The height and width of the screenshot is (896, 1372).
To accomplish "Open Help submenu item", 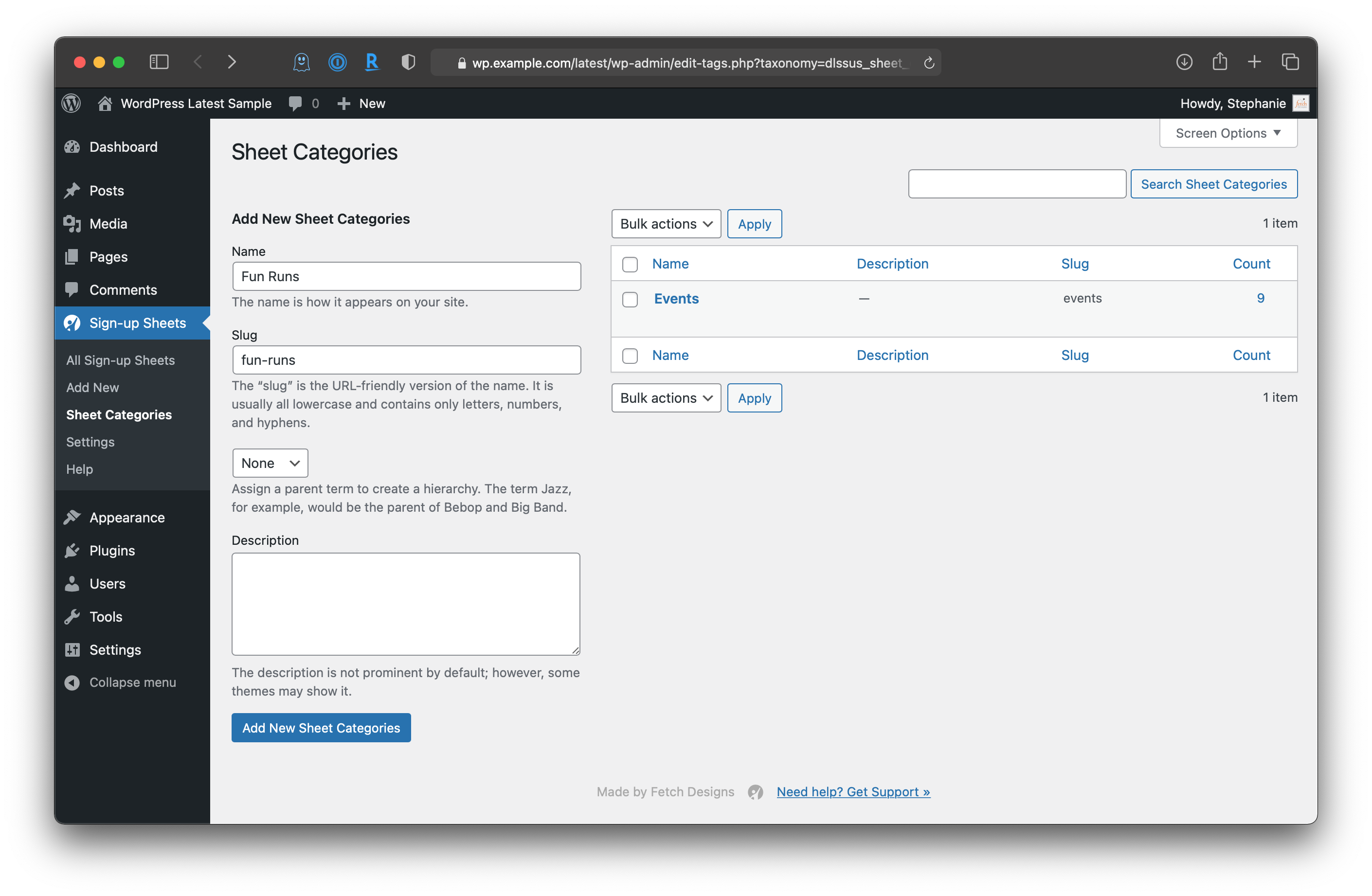I will click(80, 469).
